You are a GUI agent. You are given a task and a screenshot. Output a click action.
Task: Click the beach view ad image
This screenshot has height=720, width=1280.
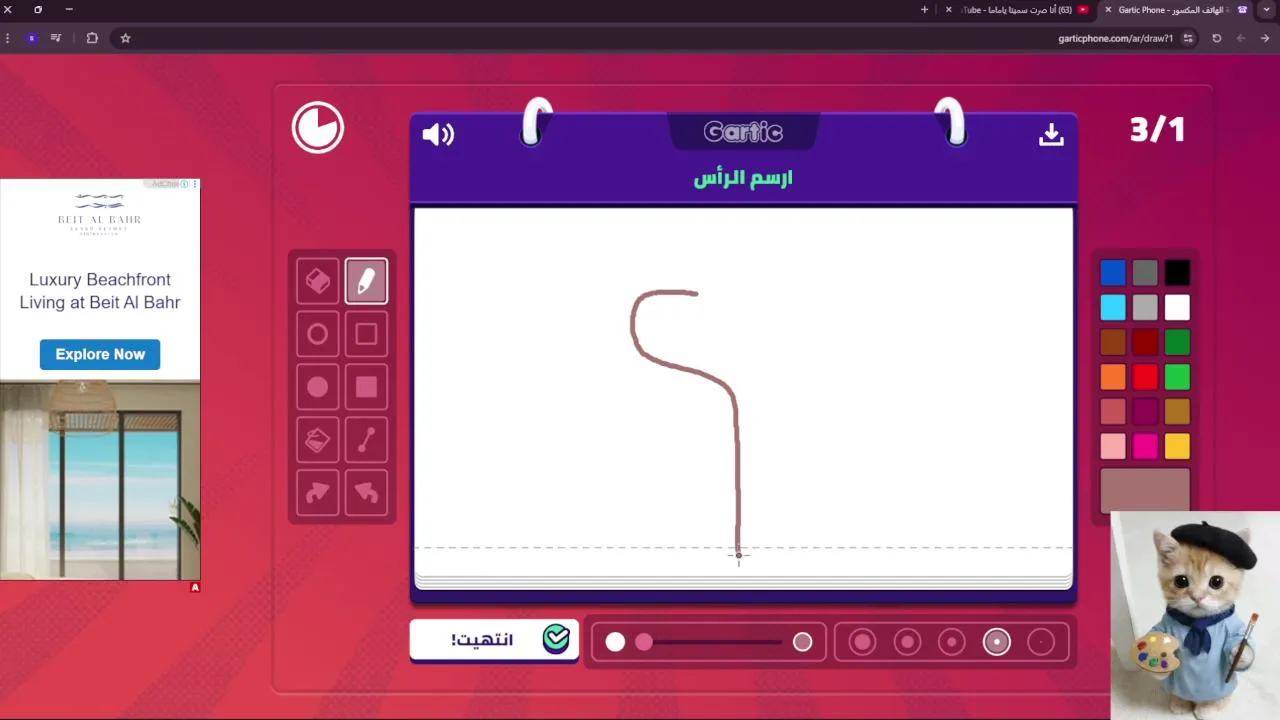[100, 480]
